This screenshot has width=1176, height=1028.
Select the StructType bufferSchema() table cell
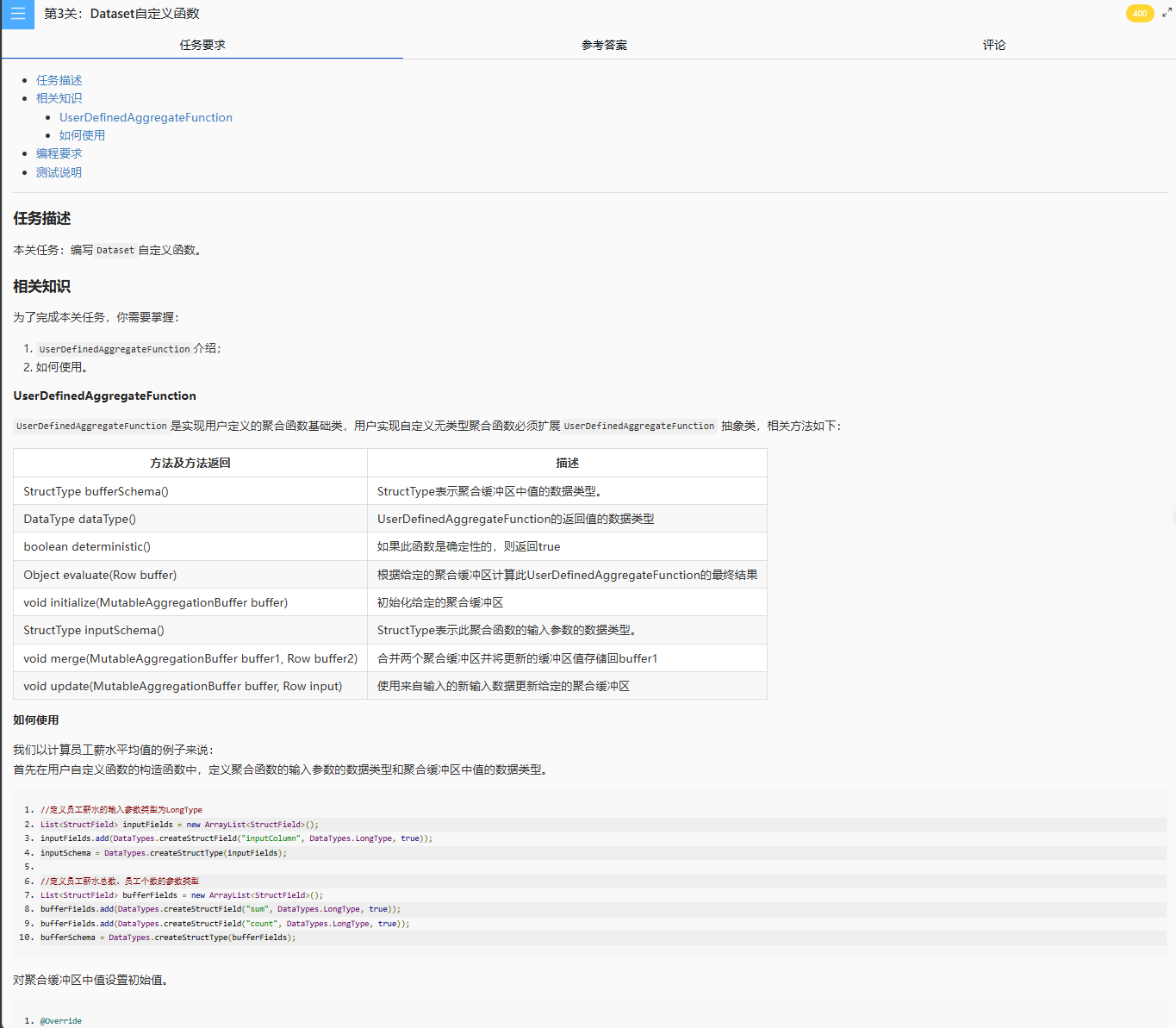pyautogui.click(x=96, y=491)
